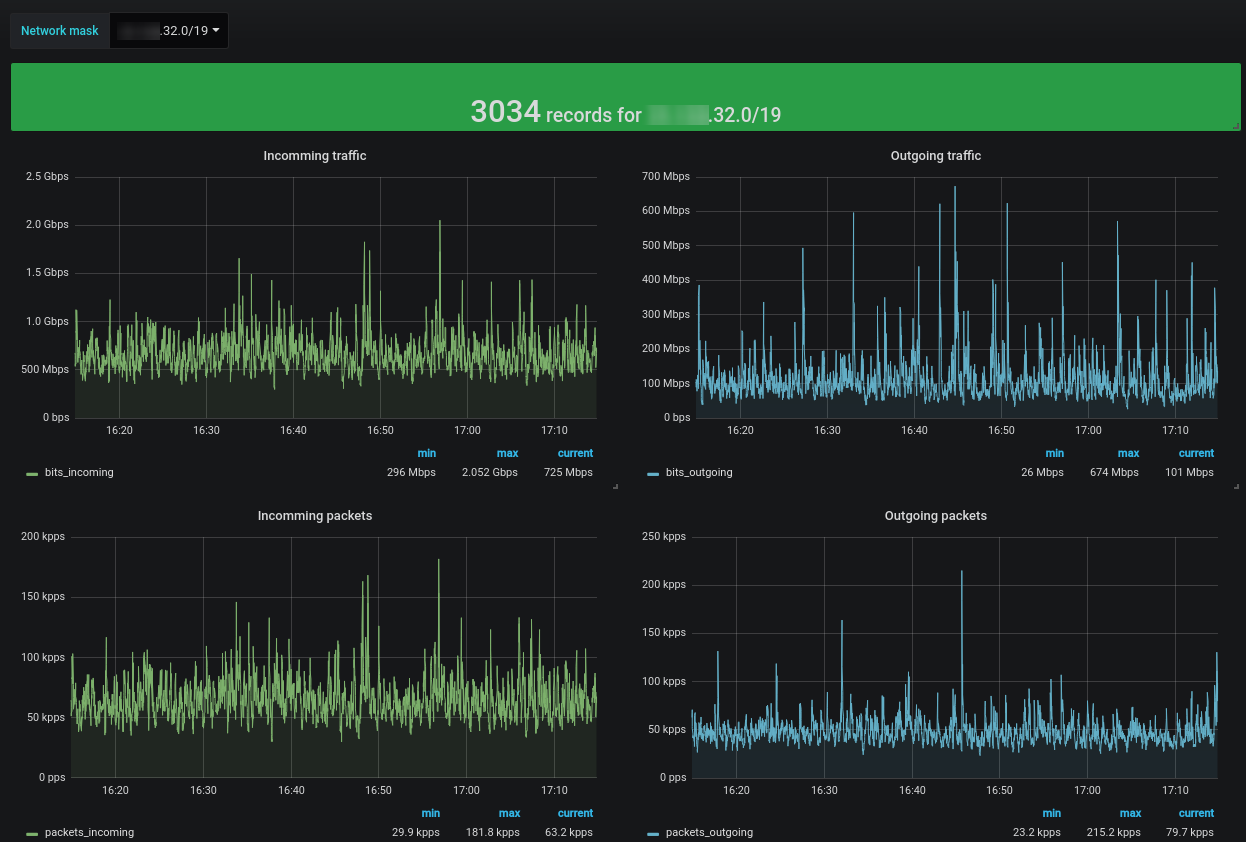Click 200 kpps axis label in Incomming packets
Screen dimensions: 1246x842
click(43, 536)
